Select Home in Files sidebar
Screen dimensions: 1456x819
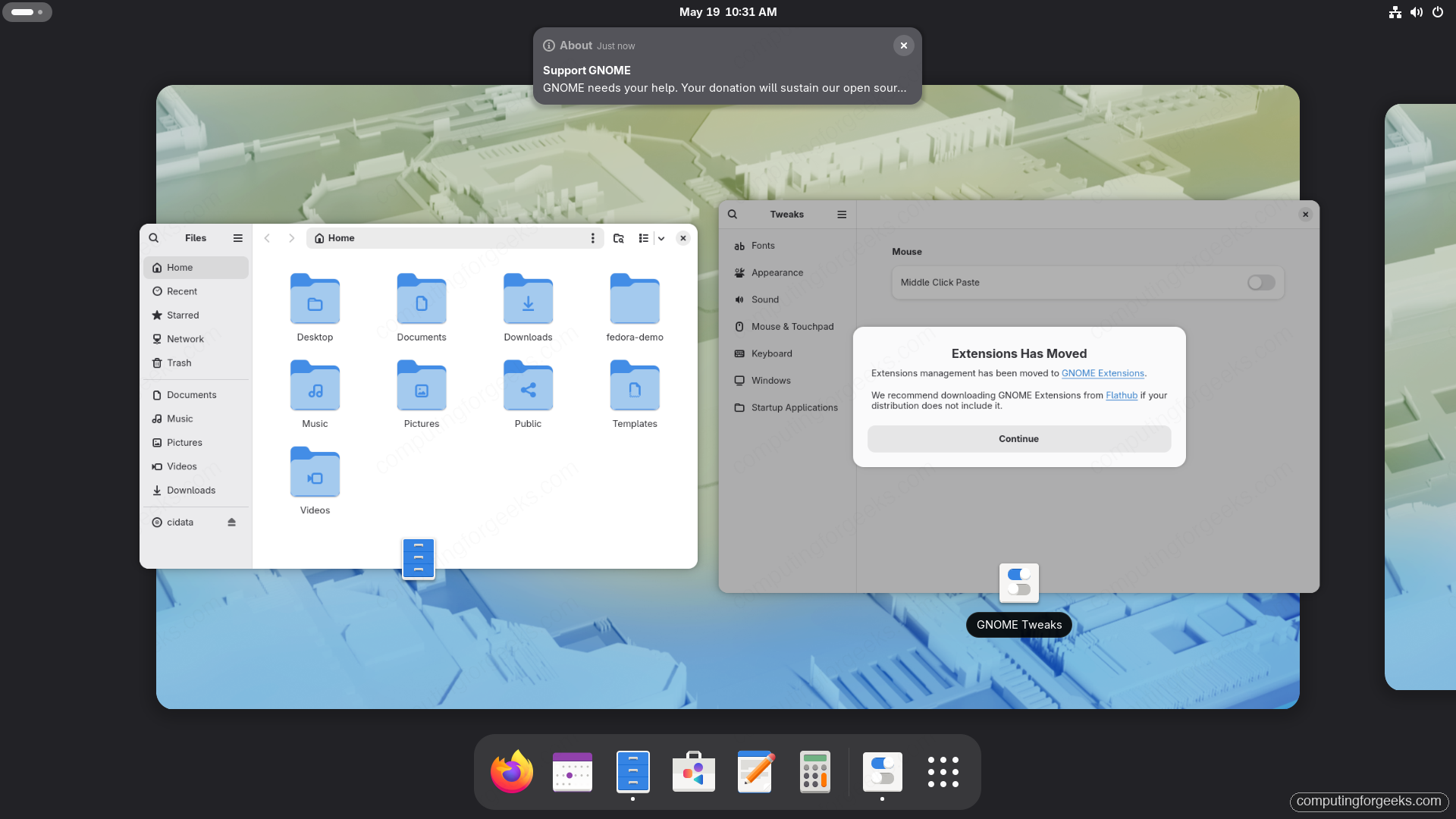pyautogui.click(x=196, y=268)
